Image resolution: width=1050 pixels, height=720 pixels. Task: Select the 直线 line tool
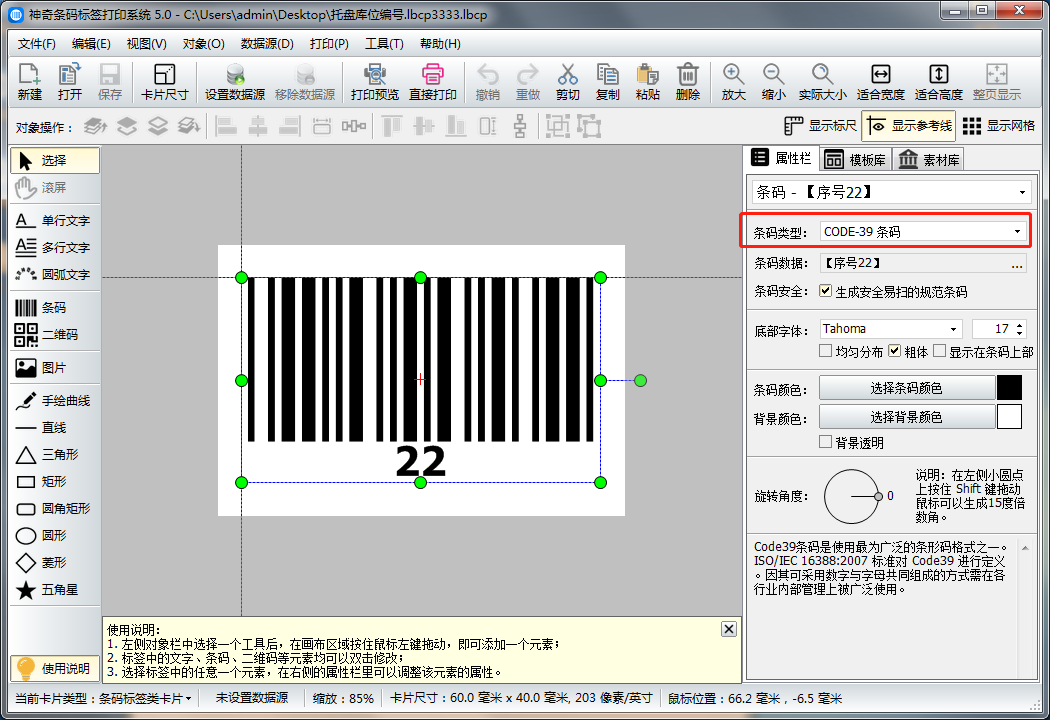(x=55, y=427)
